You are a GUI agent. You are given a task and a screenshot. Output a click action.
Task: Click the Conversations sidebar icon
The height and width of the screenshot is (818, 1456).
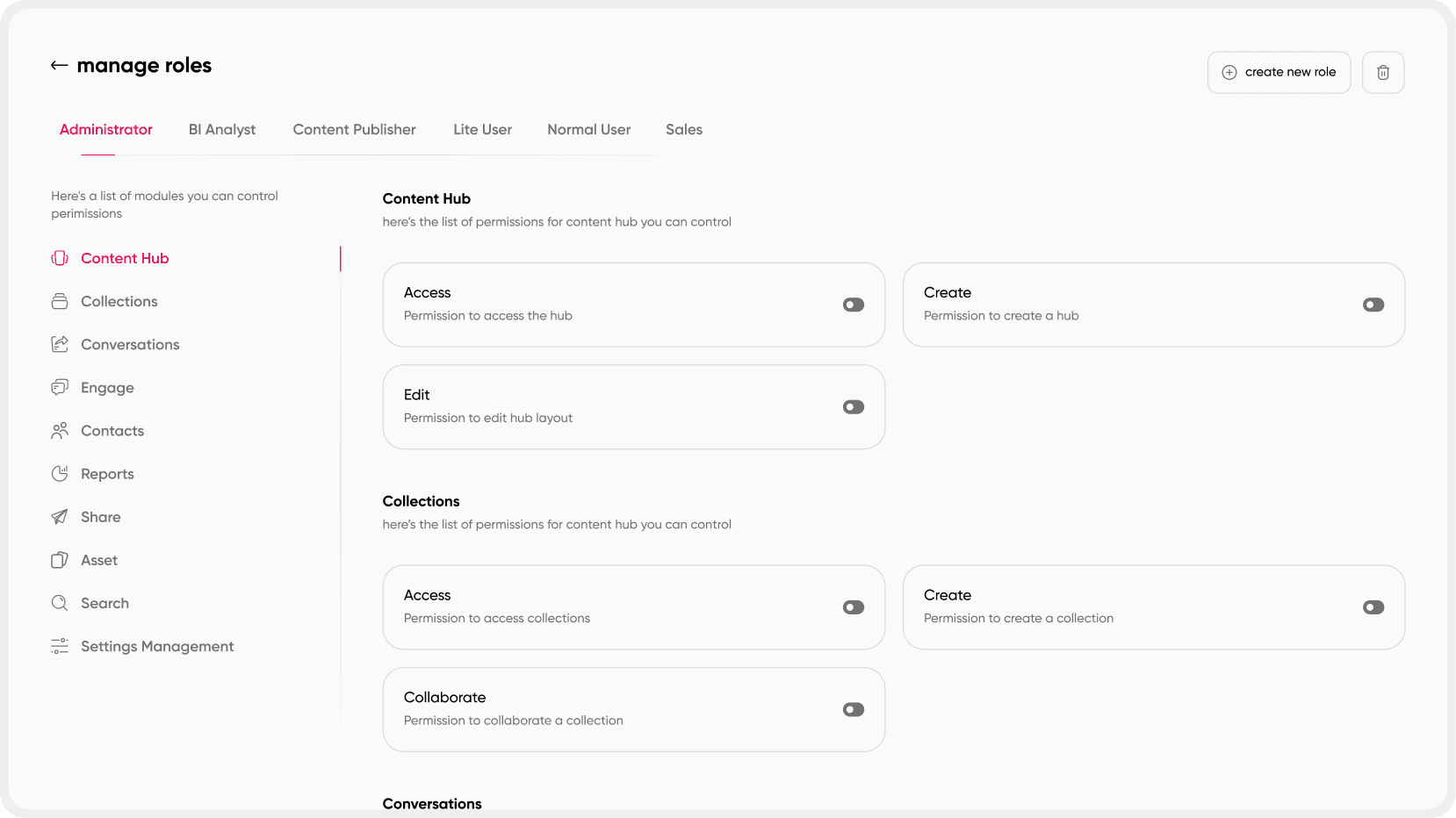(x=60, y=344)
